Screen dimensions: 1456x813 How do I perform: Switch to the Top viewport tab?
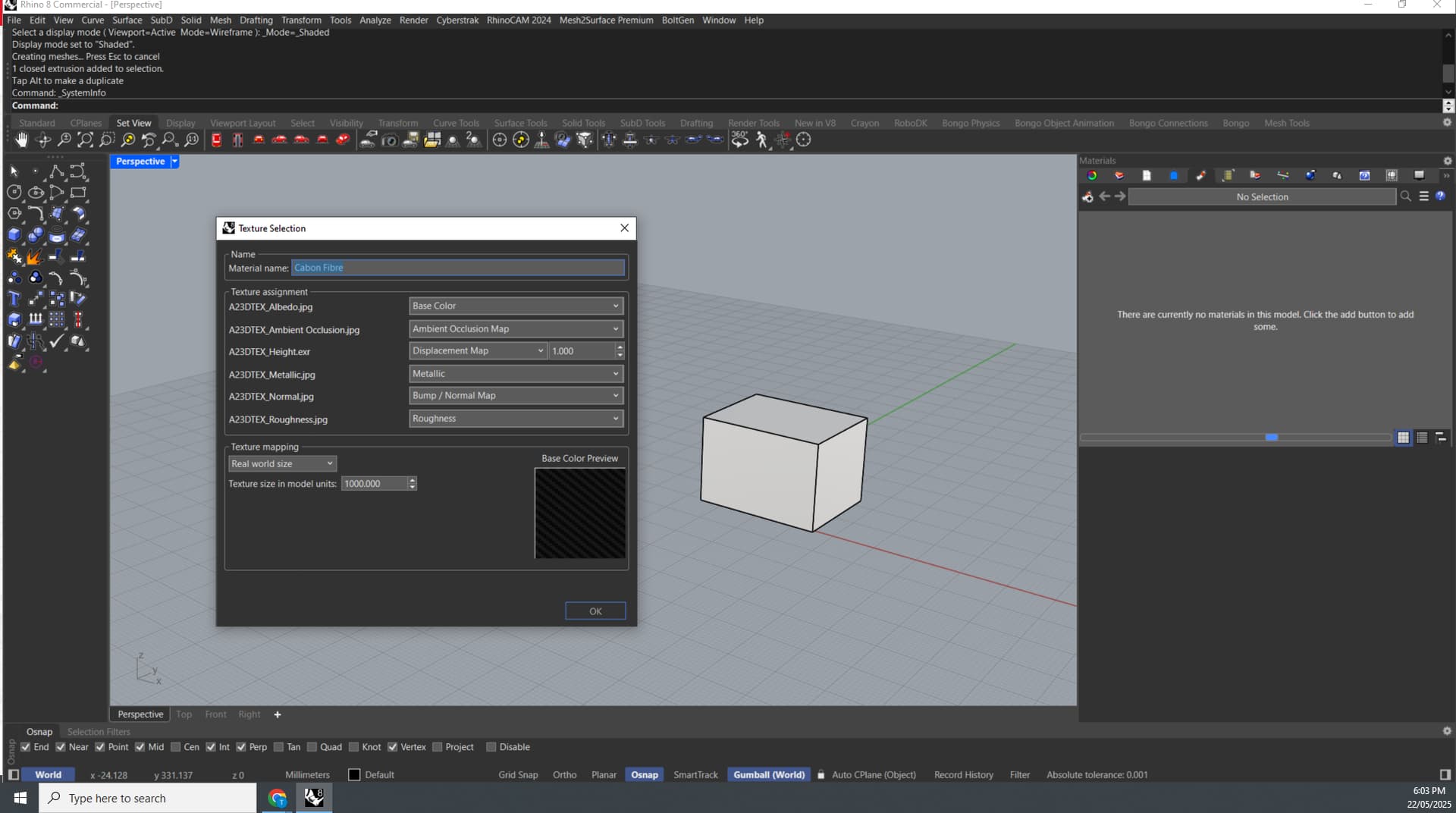184,714
